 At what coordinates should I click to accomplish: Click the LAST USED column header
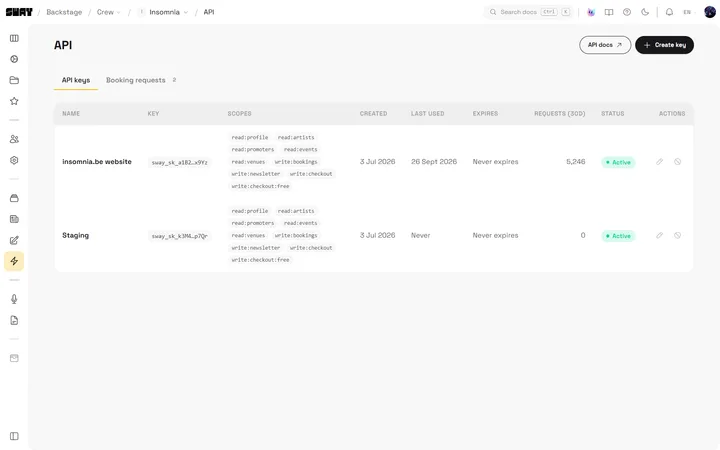pos(428,113)
